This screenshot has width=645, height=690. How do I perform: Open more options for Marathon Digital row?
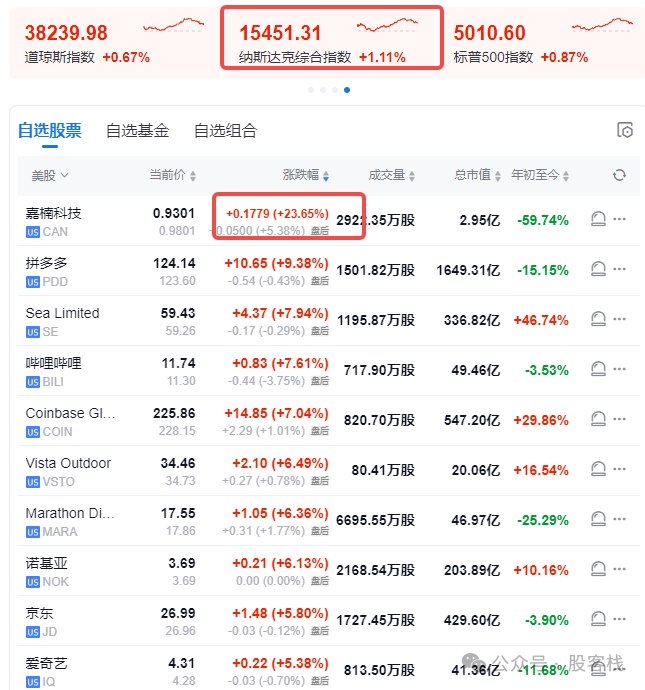pyautogui.click(x=619, y=519)
